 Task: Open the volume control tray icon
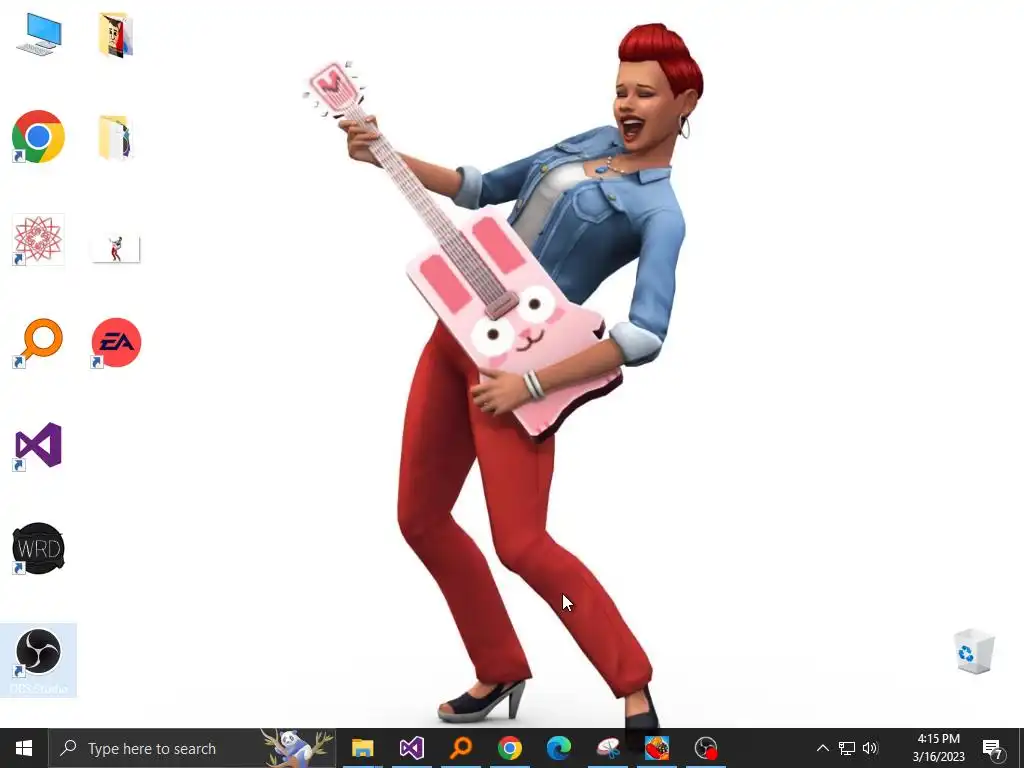871,748
